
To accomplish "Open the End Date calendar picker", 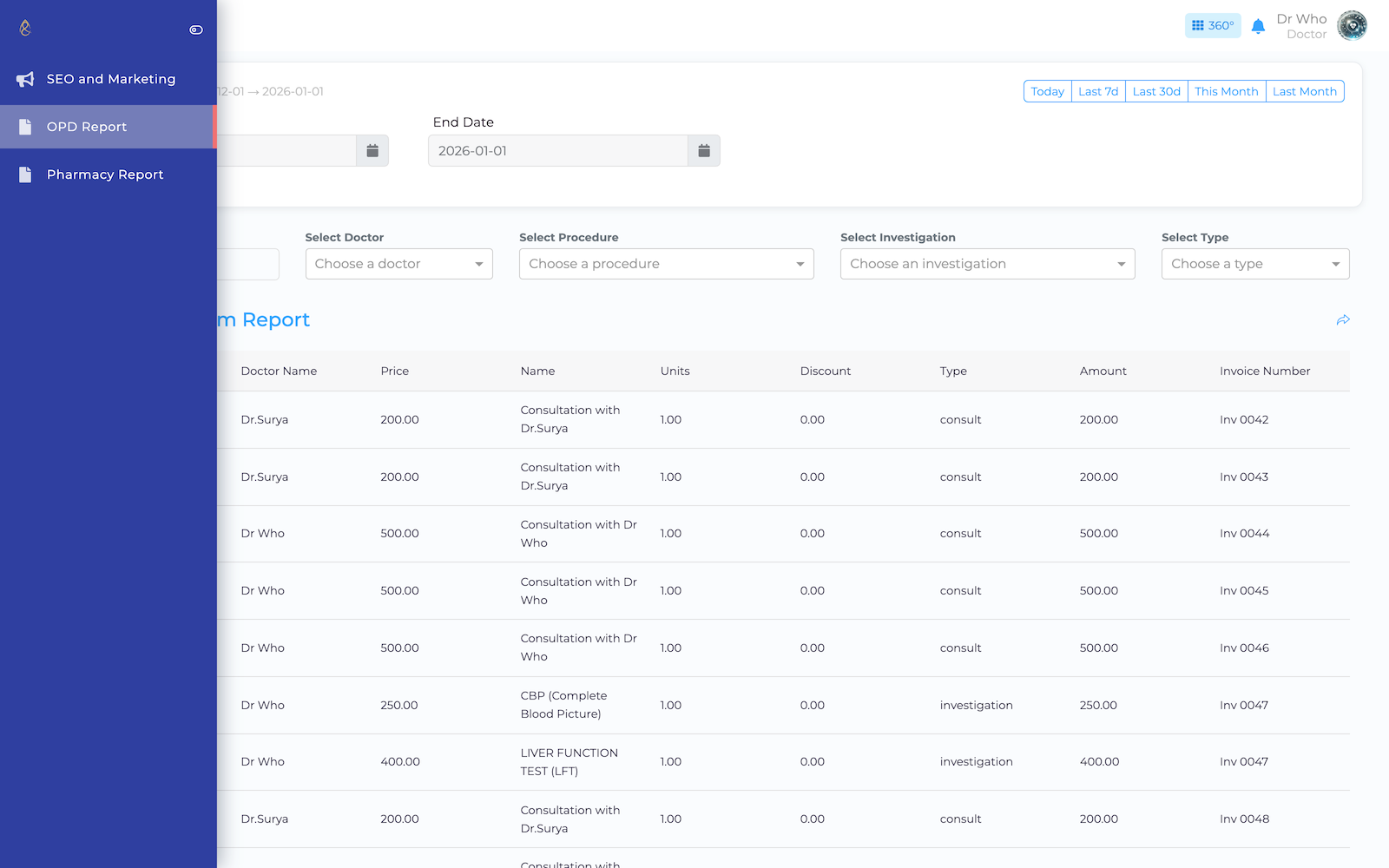I will click(x=704, y=151).
